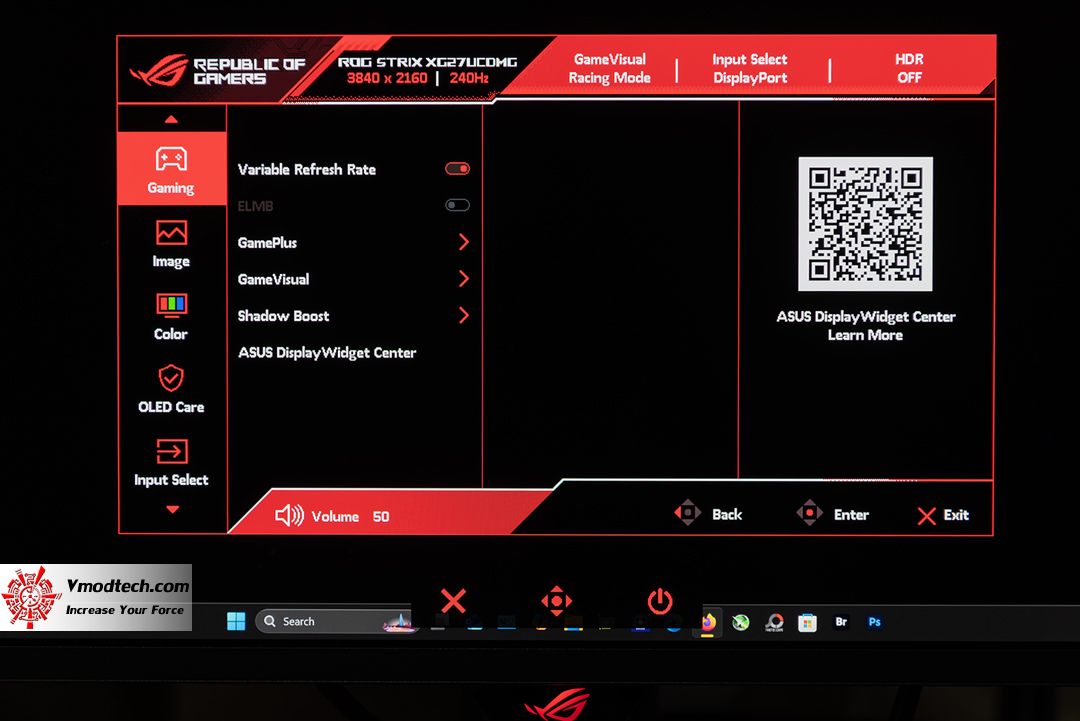Click ASUS DisplayWidget Center Learn More link
1080x721 pixels.
pyautogui.click(x=866, y=326)
